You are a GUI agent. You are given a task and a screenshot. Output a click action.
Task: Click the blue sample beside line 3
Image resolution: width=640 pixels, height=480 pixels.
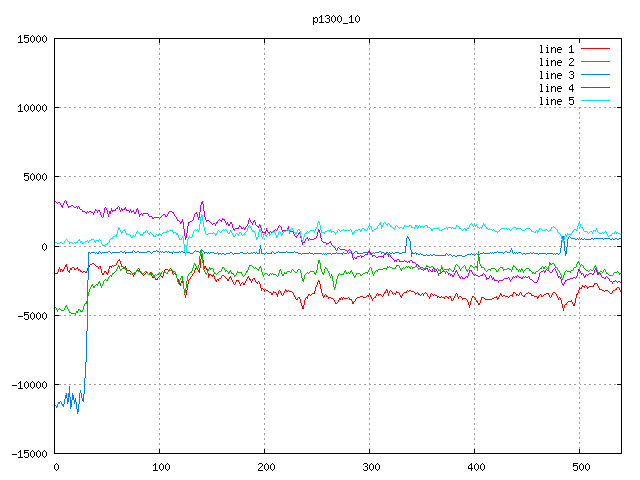595,75
